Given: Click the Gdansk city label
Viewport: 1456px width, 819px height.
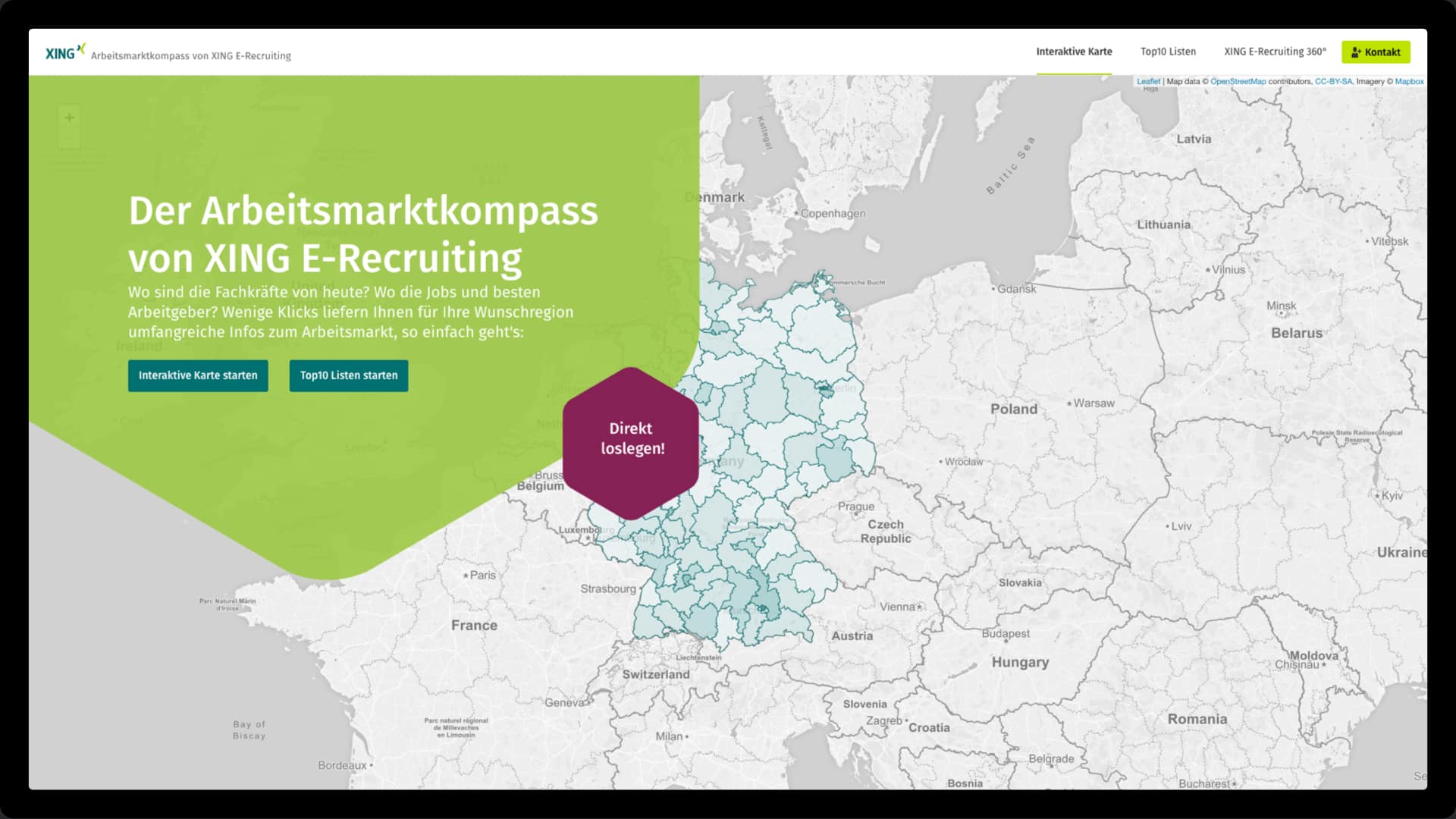Looking at the screenshot, I should tap(1016, 289).
